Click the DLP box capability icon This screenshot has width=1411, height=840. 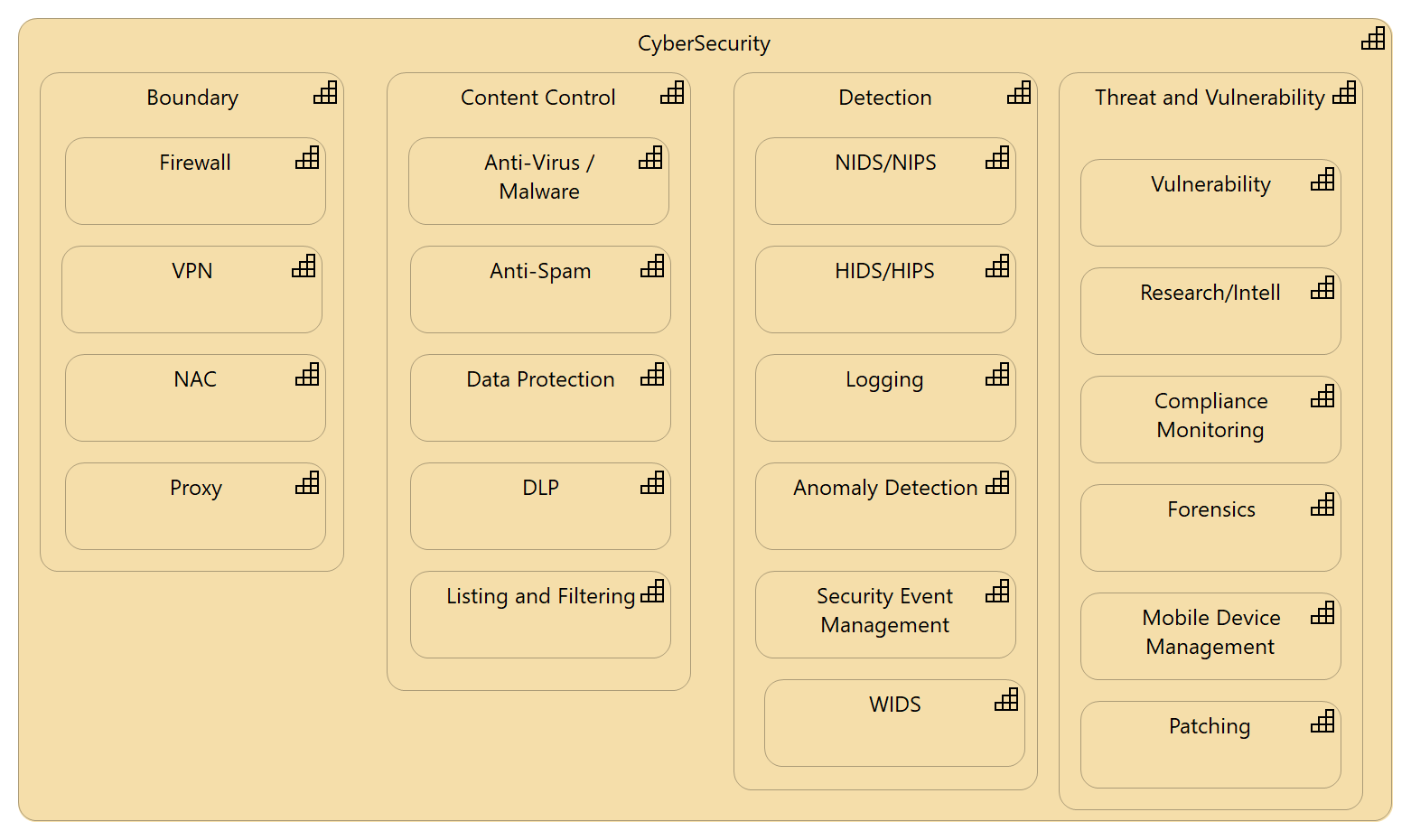tap(652, 483)
